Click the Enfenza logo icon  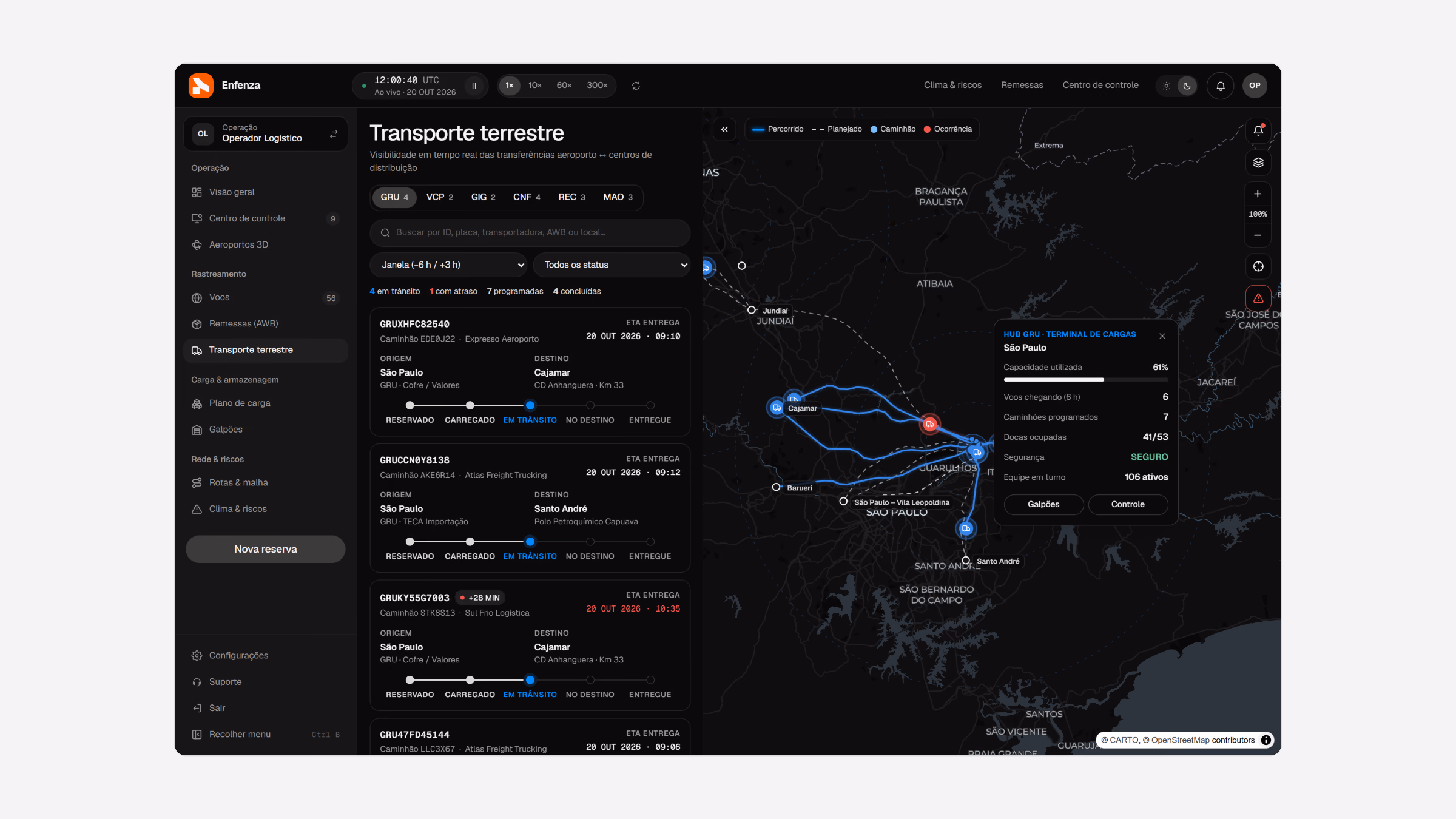(x=201, y=86)
